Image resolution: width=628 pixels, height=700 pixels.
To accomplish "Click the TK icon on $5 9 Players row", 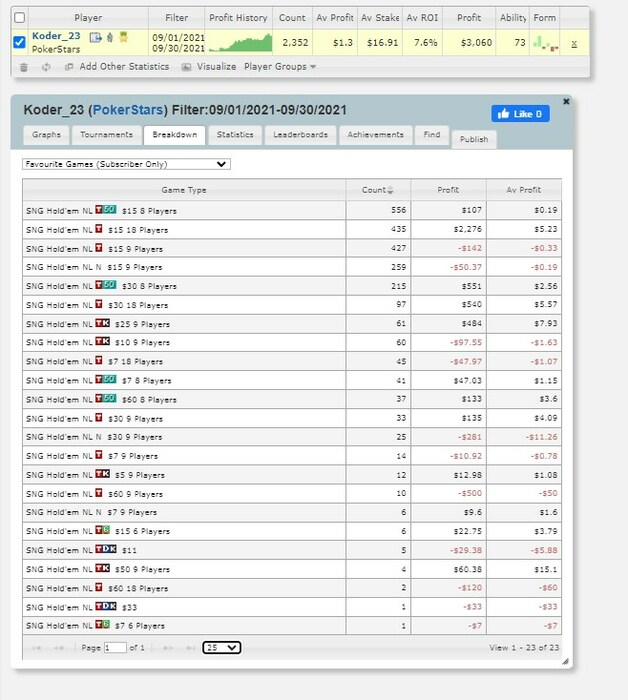I will pos(102,474).
